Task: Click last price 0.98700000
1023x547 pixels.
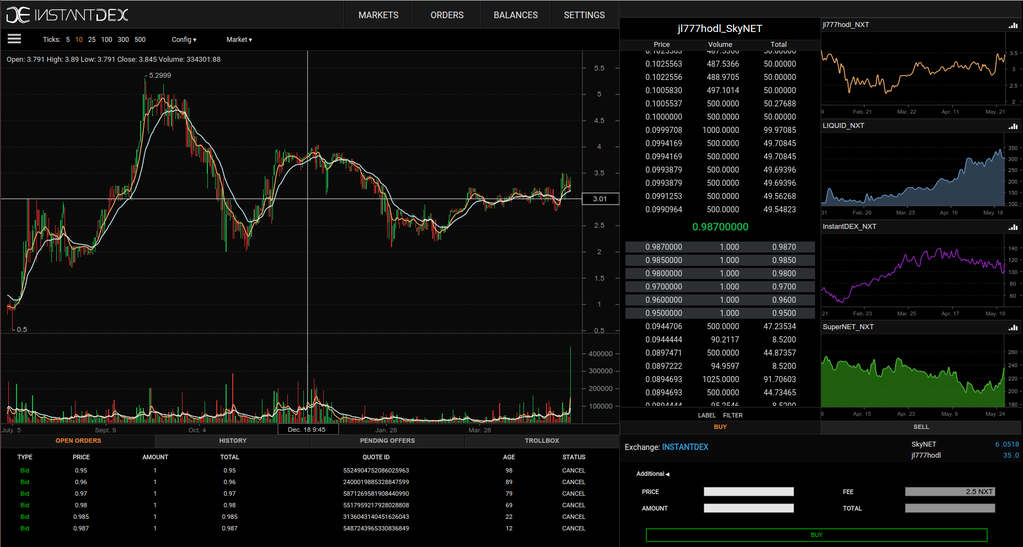Action: pyautogui.click(x=720, y=227)
